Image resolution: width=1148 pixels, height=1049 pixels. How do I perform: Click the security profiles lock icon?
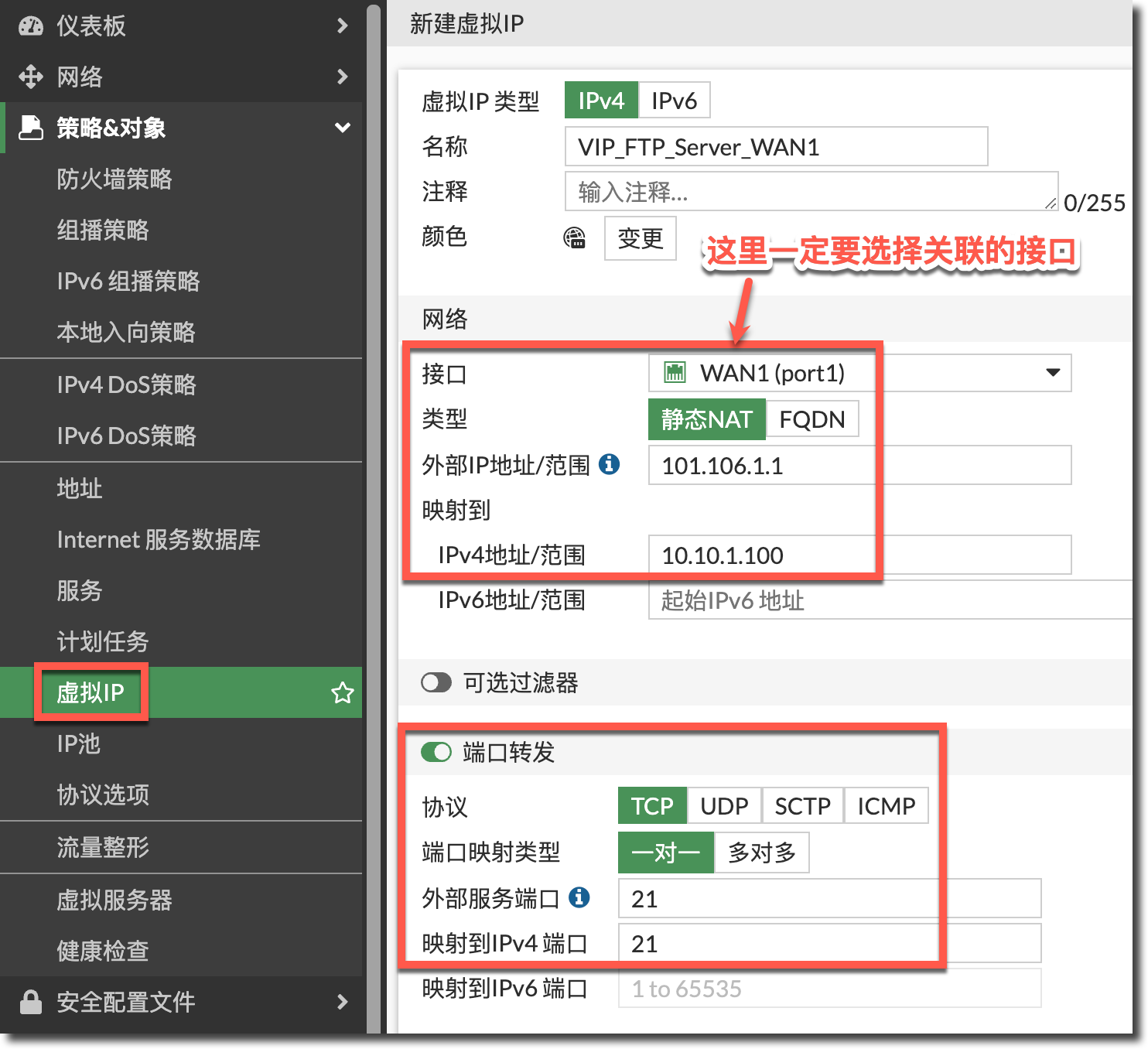(31, 1002)
